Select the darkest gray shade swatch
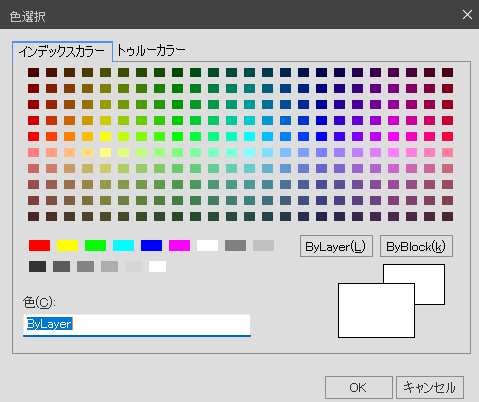This screenshot has width=479, height=402. pyautogui.click(x=37, y=267)
